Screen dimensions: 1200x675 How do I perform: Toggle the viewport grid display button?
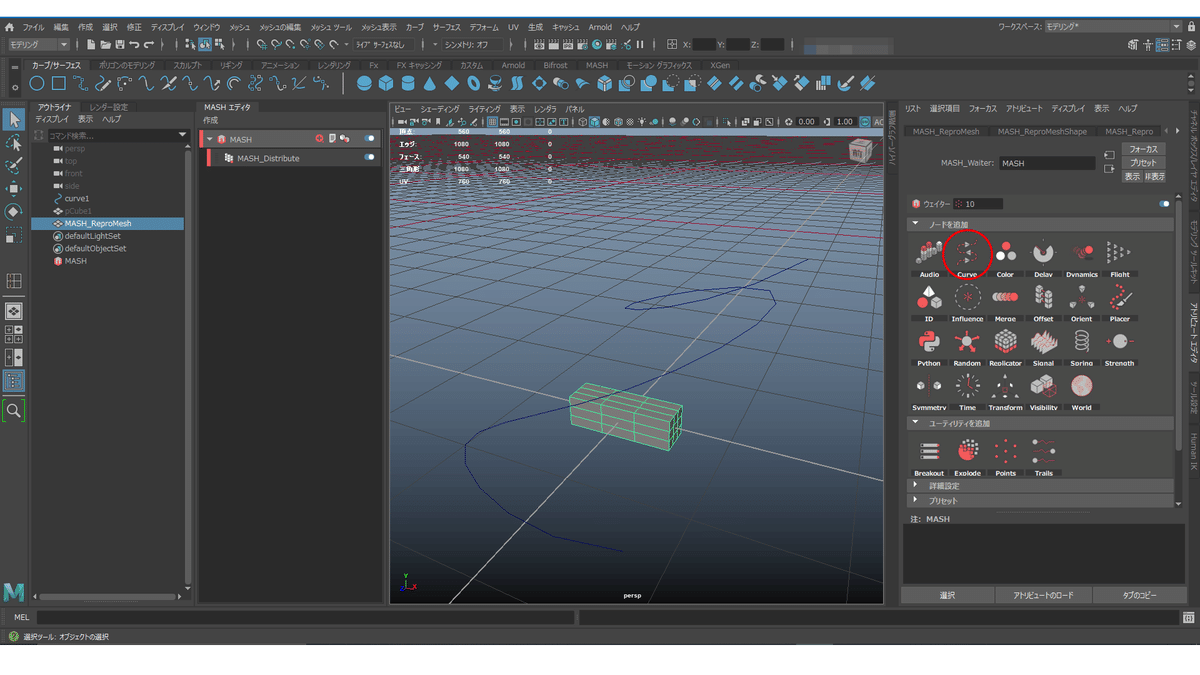(493, 122)
